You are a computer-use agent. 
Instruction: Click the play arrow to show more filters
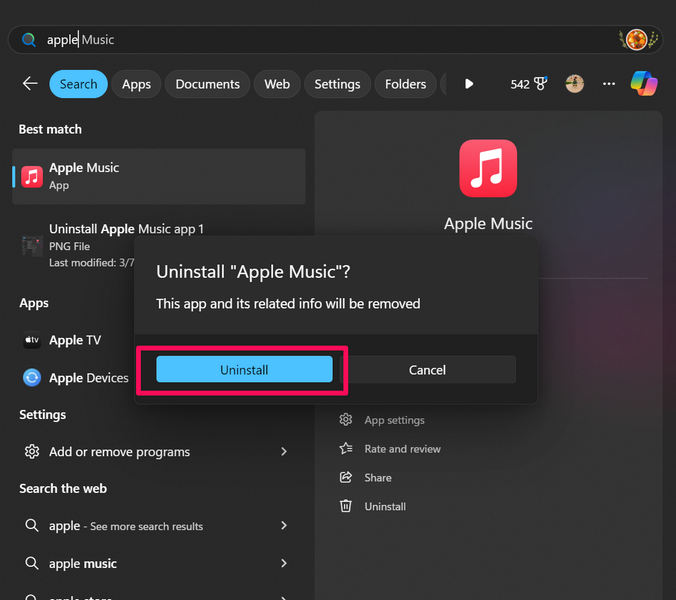point(469,84)
